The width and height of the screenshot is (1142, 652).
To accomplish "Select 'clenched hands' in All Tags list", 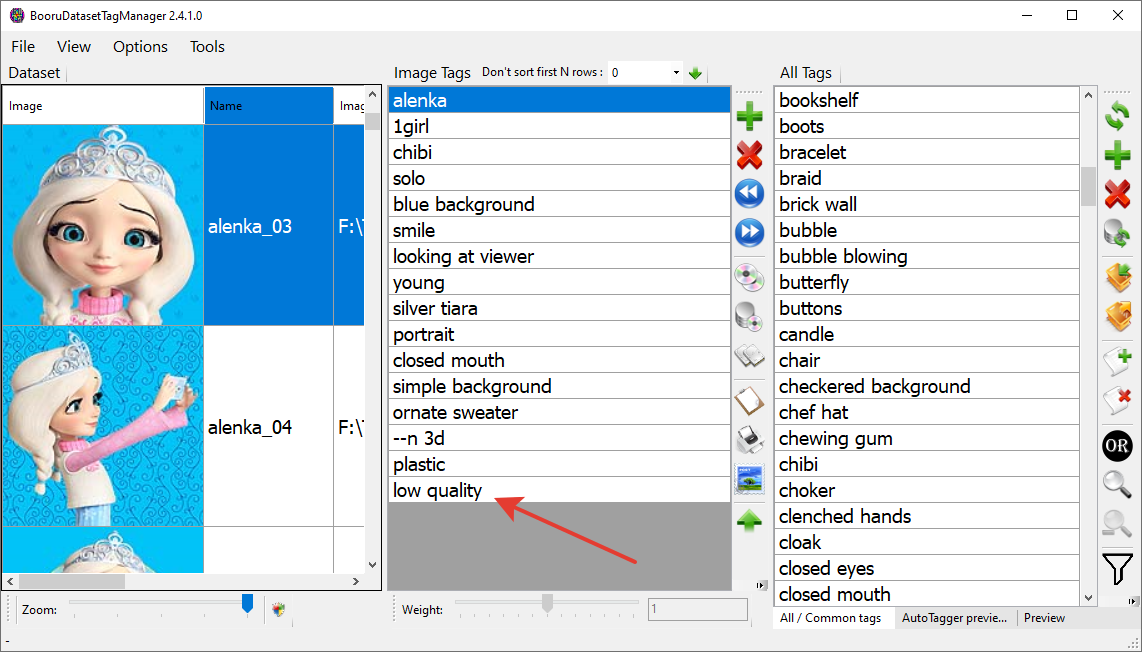I will (926, 517).
